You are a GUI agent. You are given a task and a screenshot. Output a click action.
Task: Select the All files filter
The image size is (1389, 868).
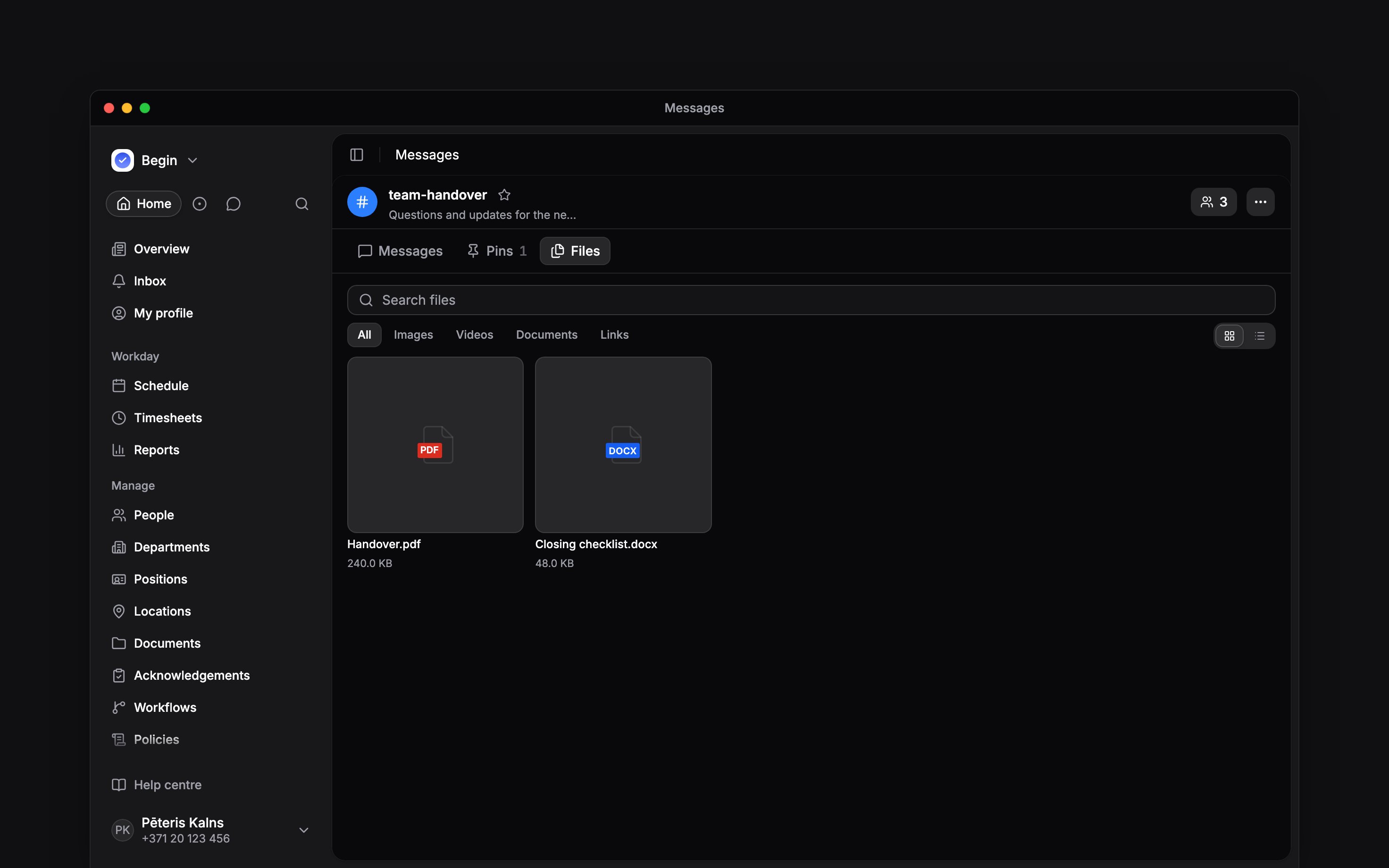(364, 334)
